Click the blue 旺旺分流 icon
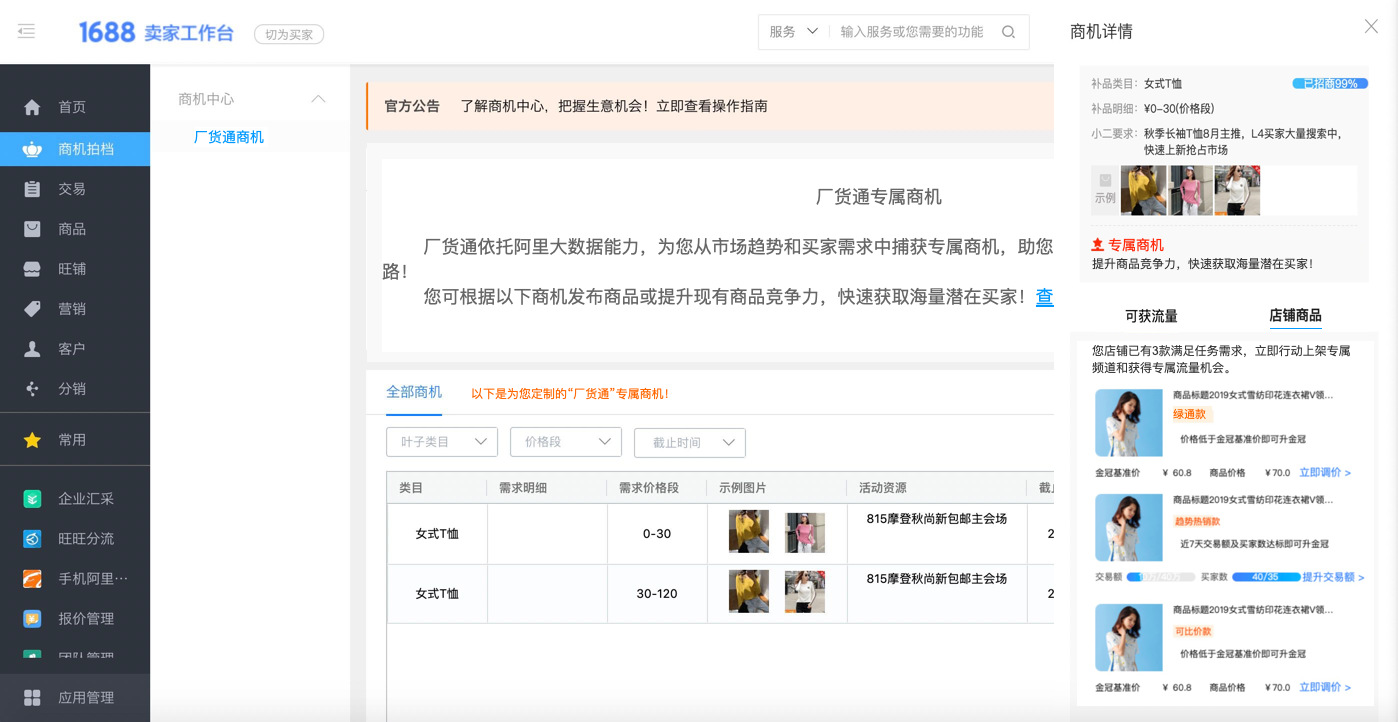1398x722 pixels. (x=32, y=539)
